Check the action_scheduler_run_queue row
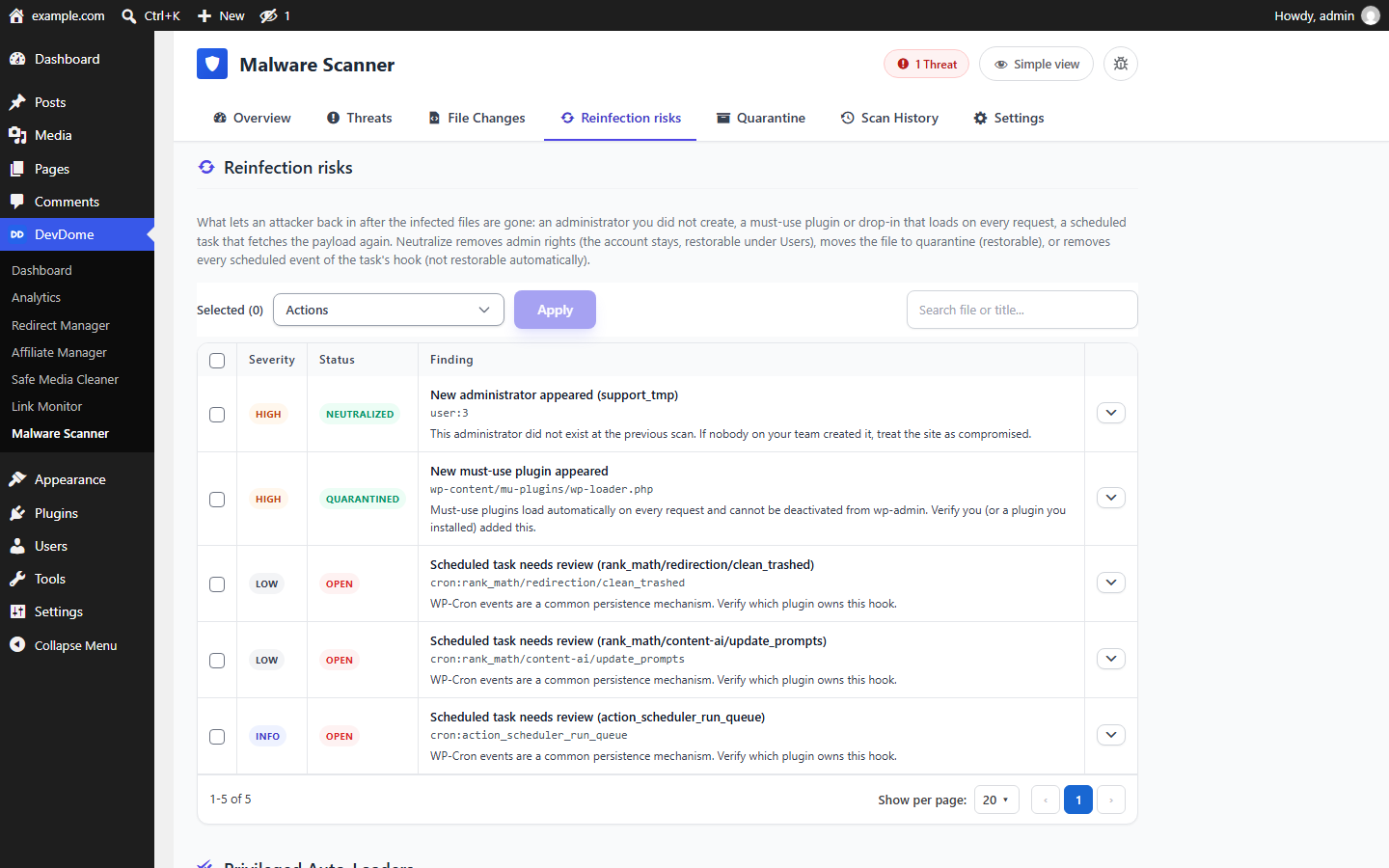The height and width of the screenshot is (868, 1389). pos(217,737)
